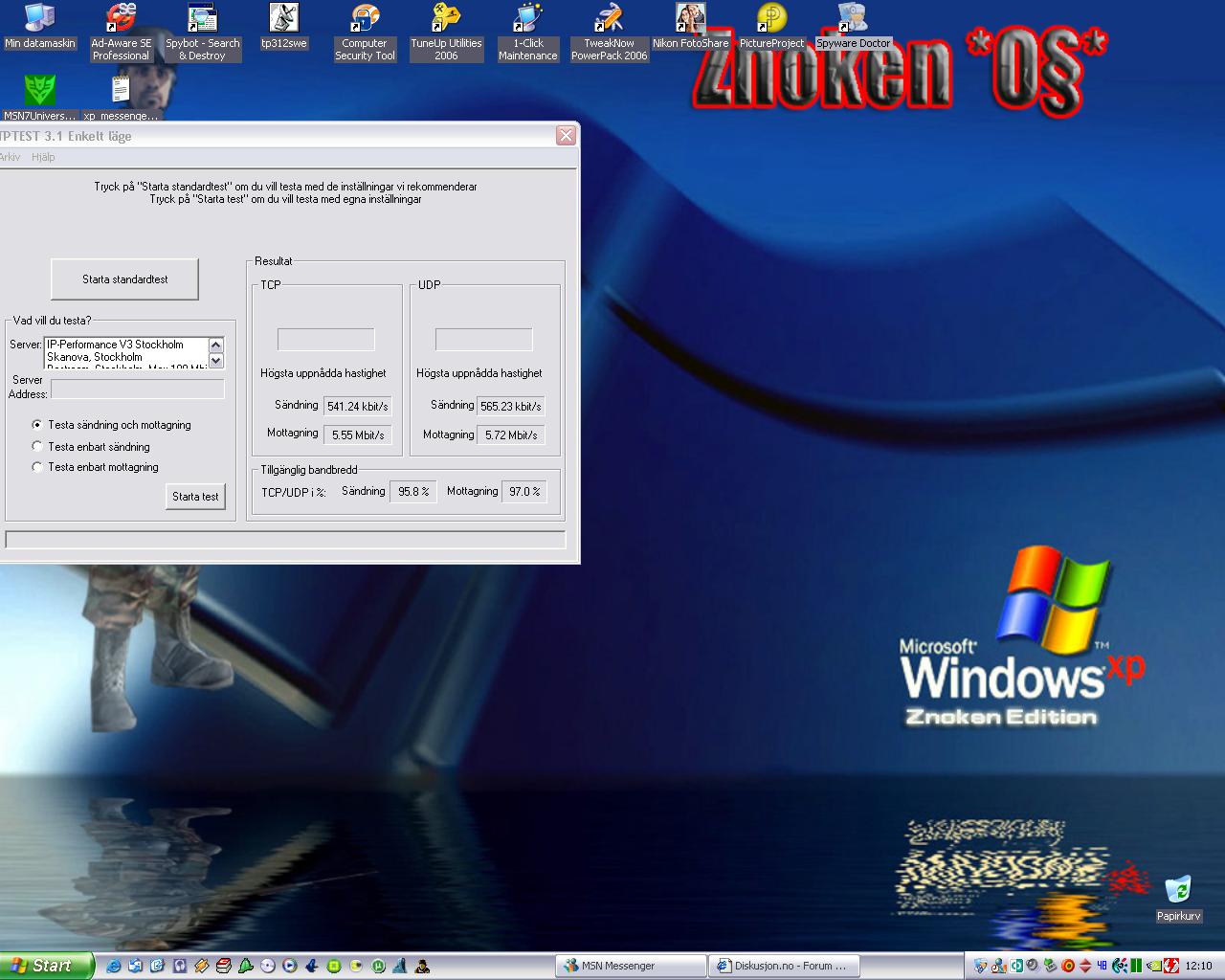Click the NVIDIA tray icon
Viewport: 1225px width, 980px height.
click(x=1154, y=966)
